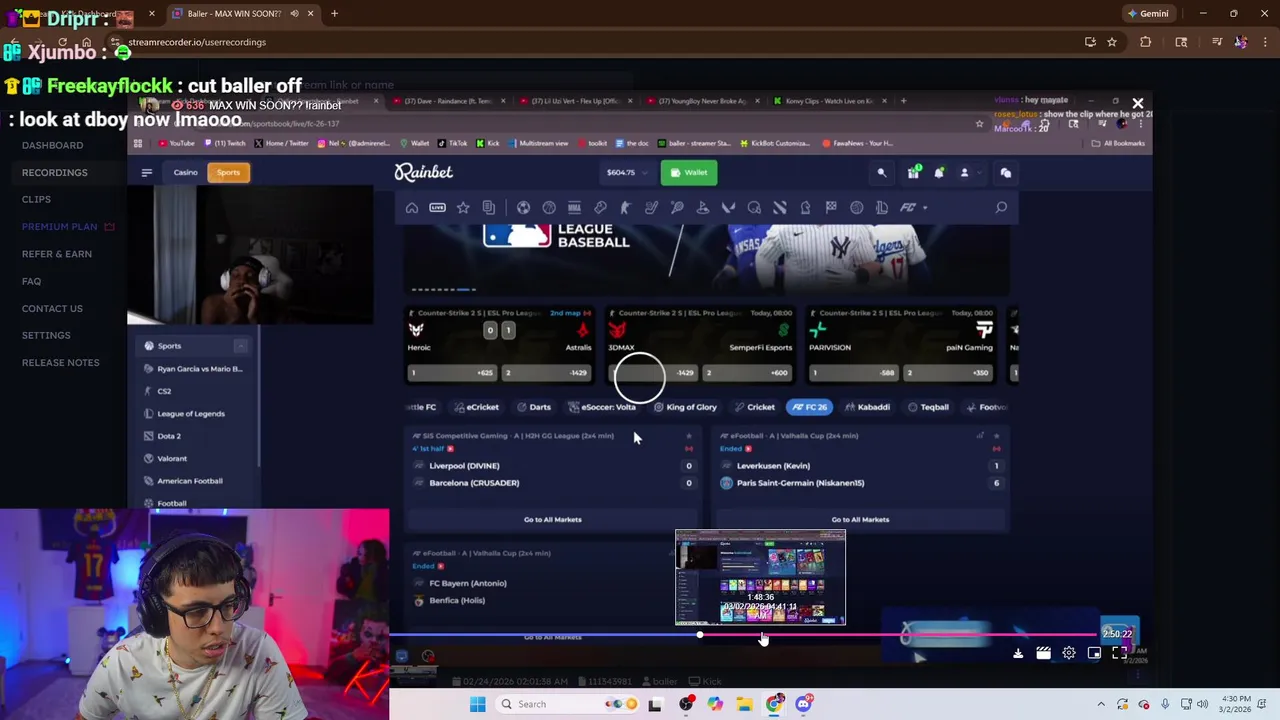Seek using the video progress bar handle
The image size is (1280, 720).
[700, 635]
